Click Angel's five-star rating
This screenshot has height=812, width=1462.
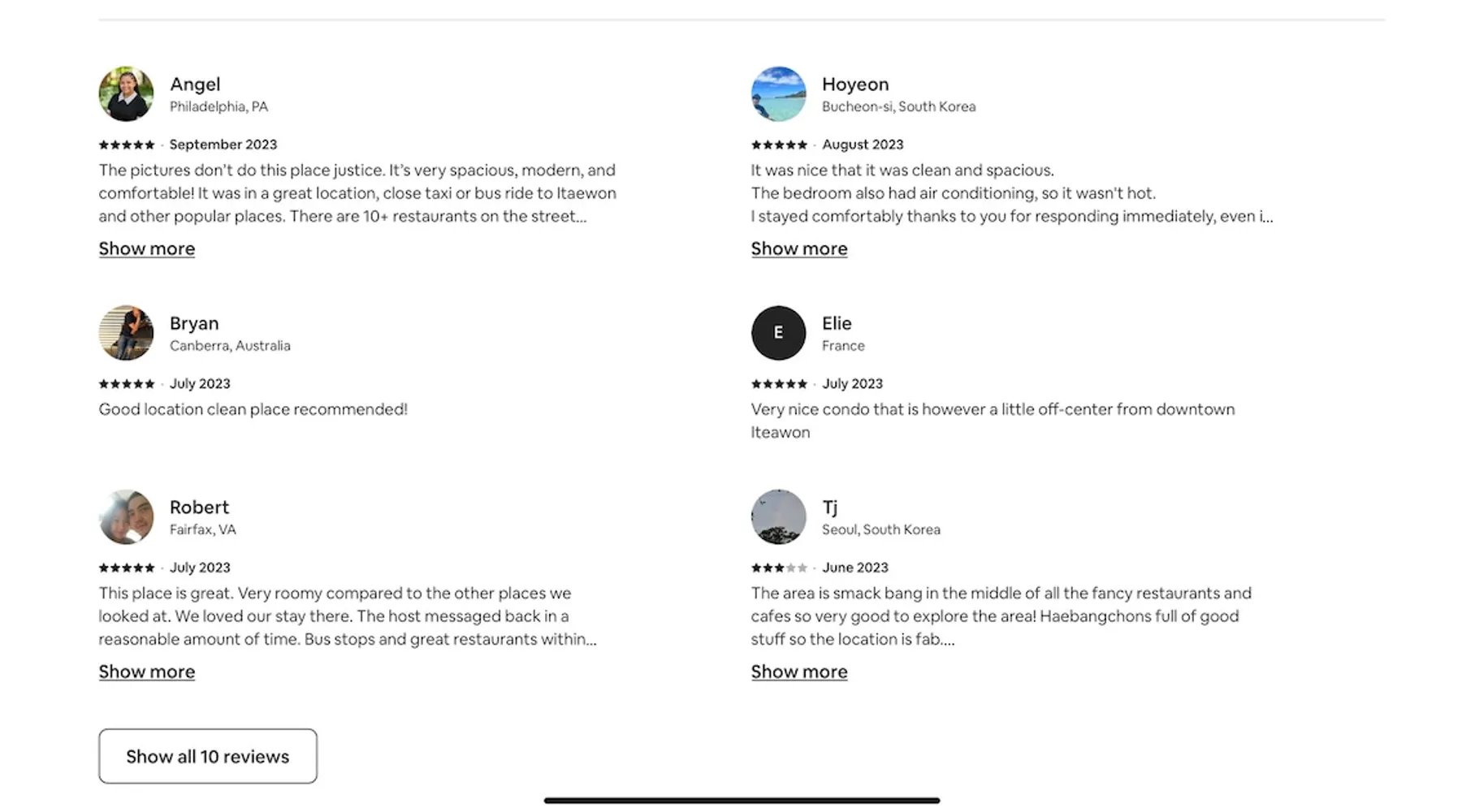127,145
